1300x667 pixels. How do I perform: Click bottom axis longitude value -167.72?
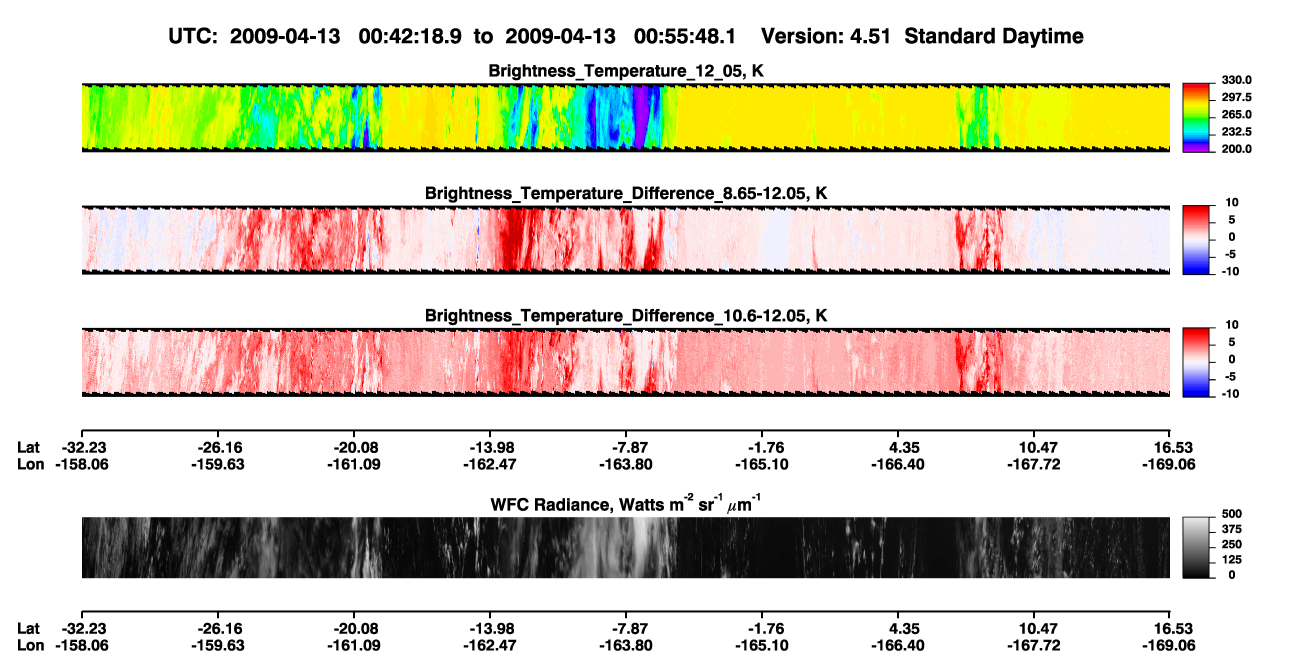(x=1035, y=645)
